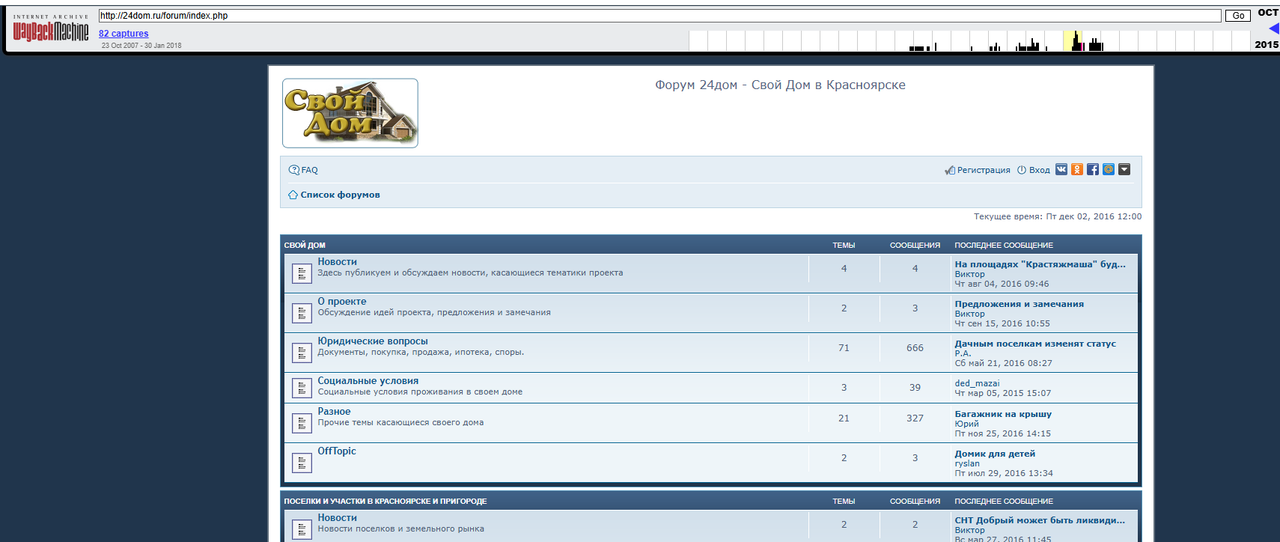Click the Odnoklassniki orange icon
The height and width of the screenshot is (542, 1280).
(x=1077, y=170)
